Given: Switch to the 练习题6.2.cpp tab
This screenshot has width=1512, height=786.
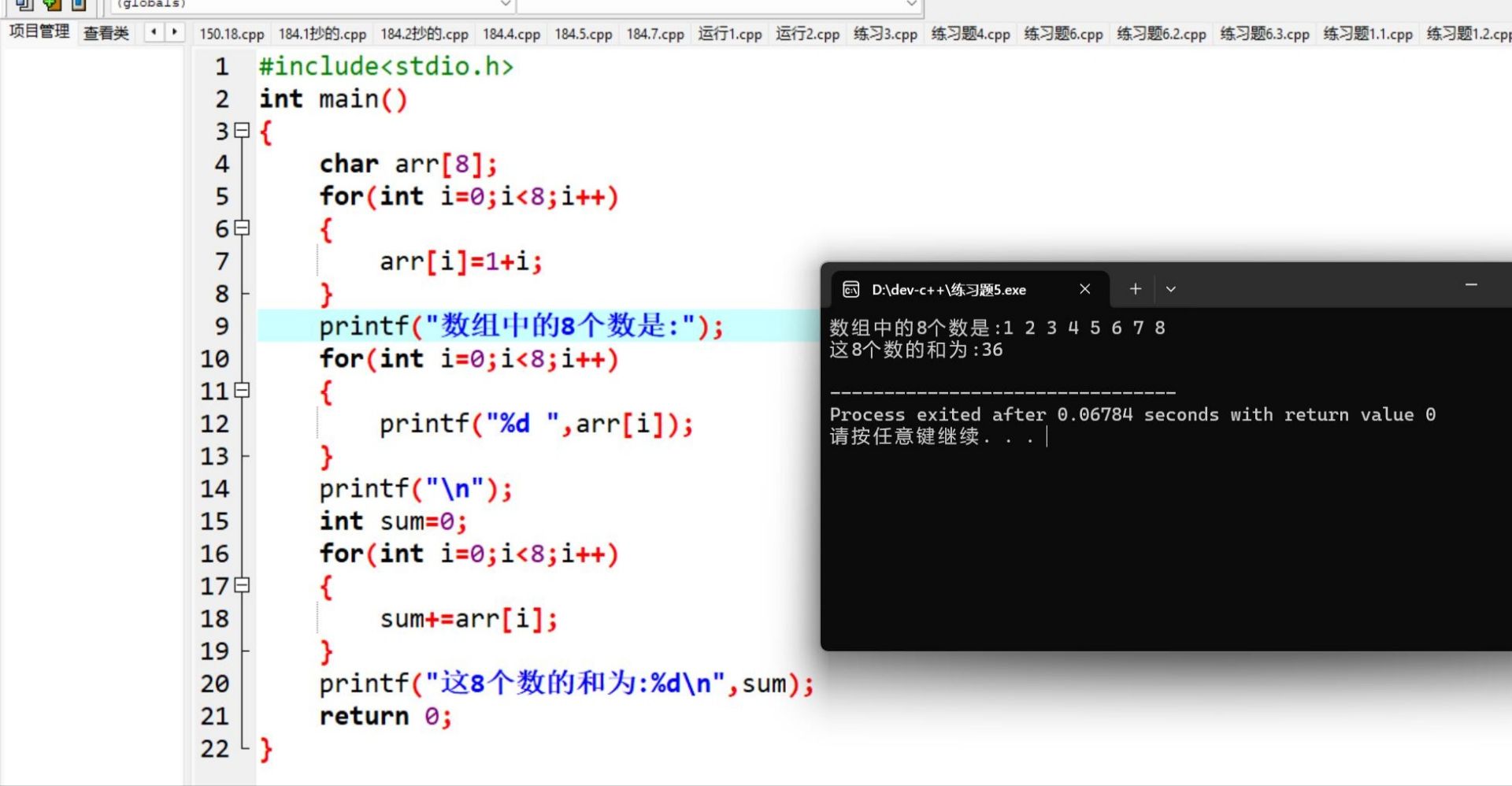Looking at the screenshot, I should click(x=1162, y=34).
